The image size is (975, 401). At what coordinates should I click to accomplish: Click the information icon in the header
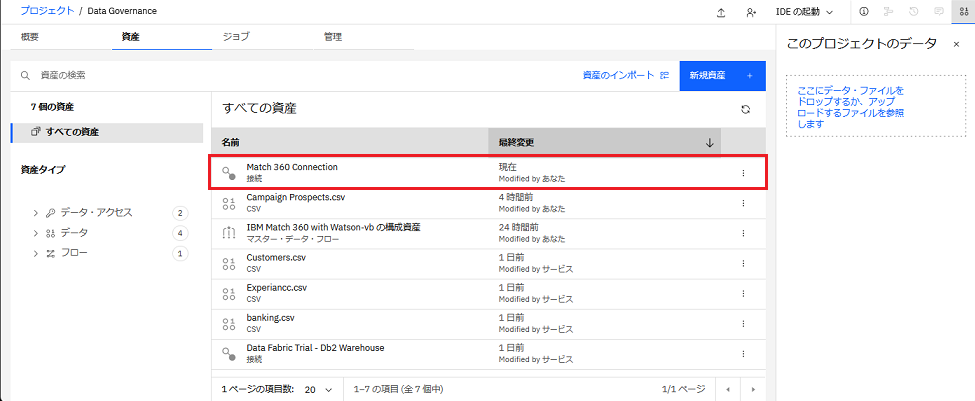click(x=863, y=11)
